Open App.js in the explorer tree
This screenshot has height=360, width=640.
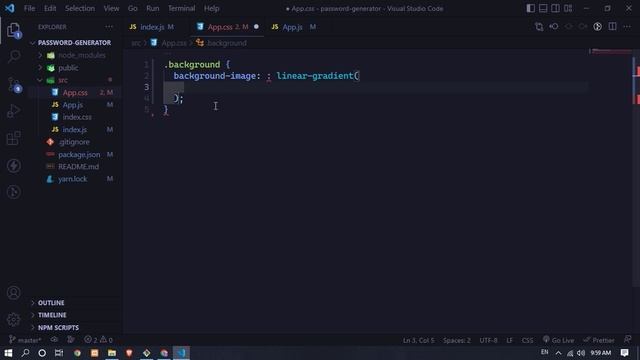(x=73, y=105)
